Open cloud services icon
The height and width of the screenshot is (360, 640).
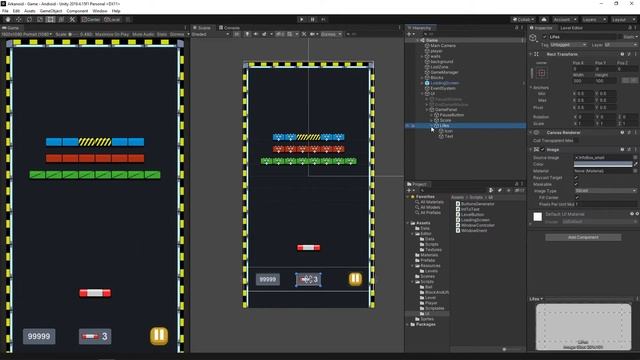544,19
